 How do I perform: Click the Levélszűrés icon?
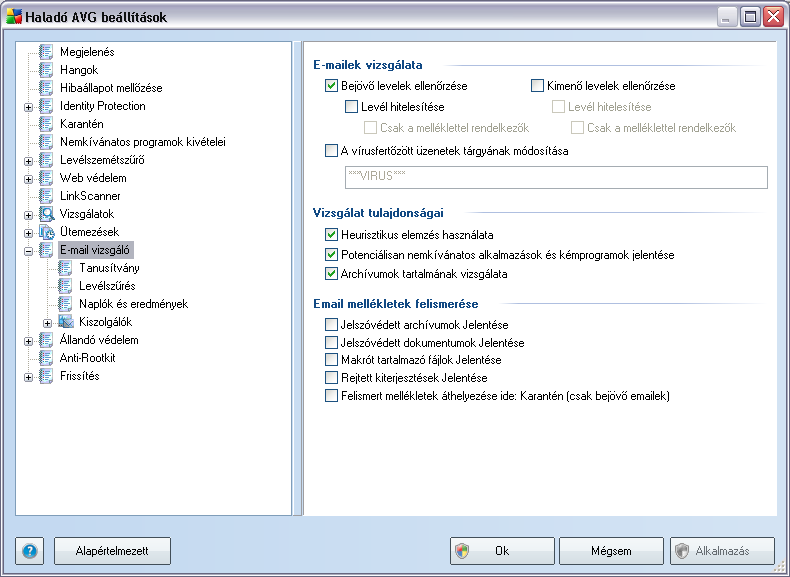(65, 286)
